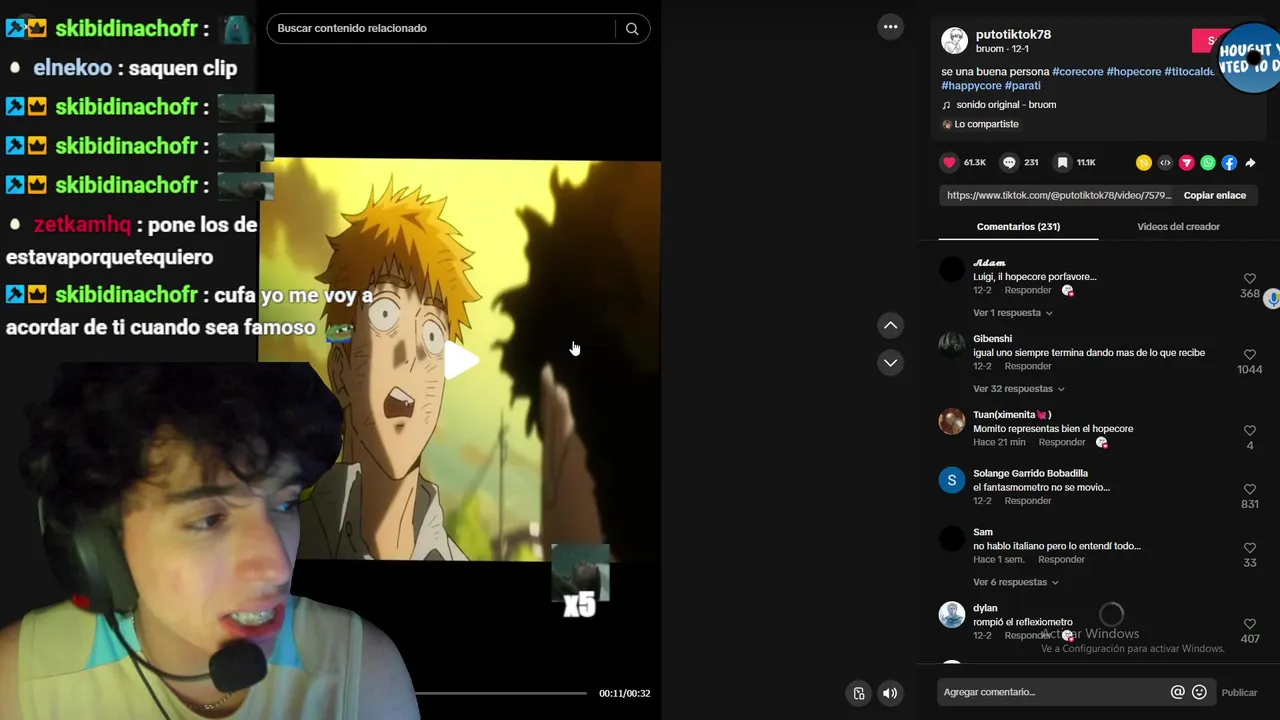Click the #corecore hashtag
1280x720 pixels.
point(1077,72)
